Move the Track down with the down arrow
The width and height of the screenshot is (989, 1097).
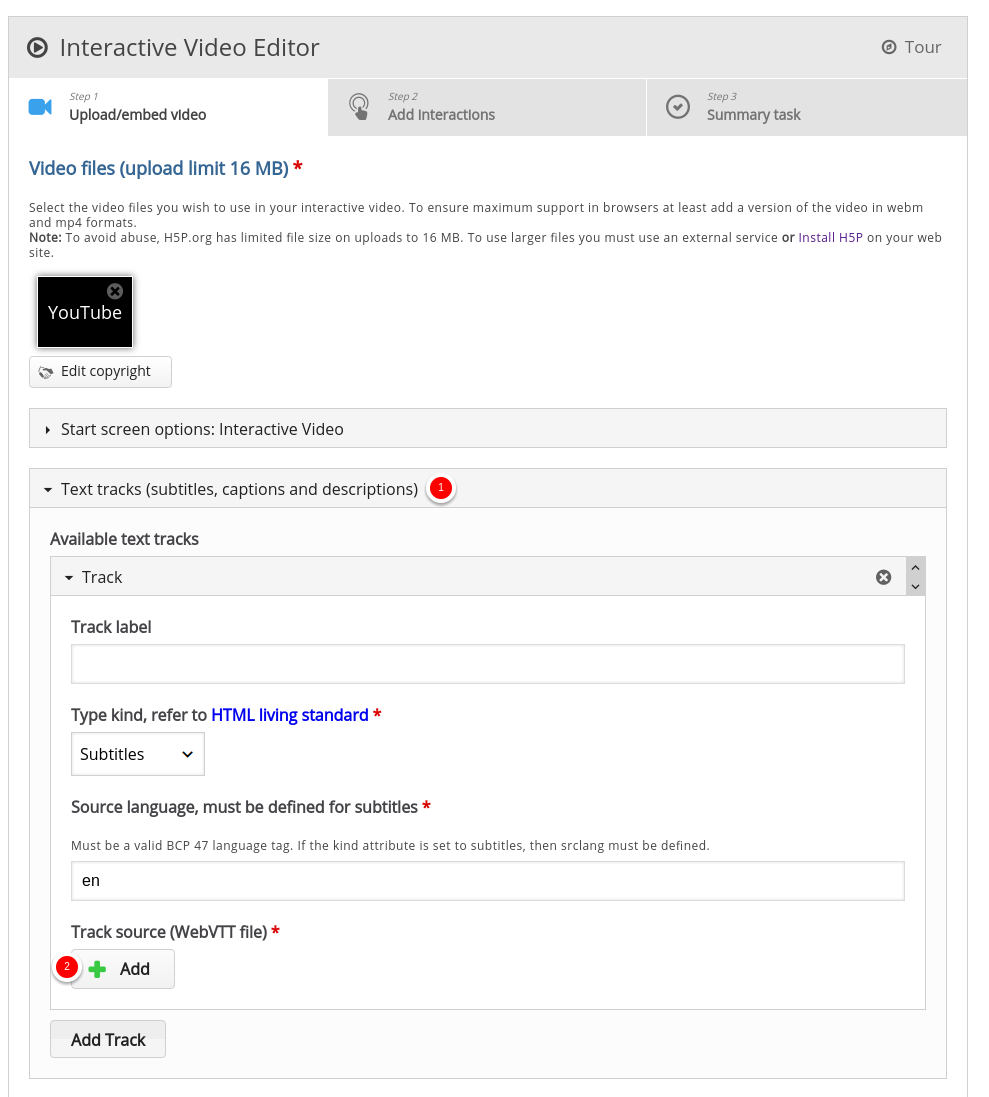tap(916, 586)
